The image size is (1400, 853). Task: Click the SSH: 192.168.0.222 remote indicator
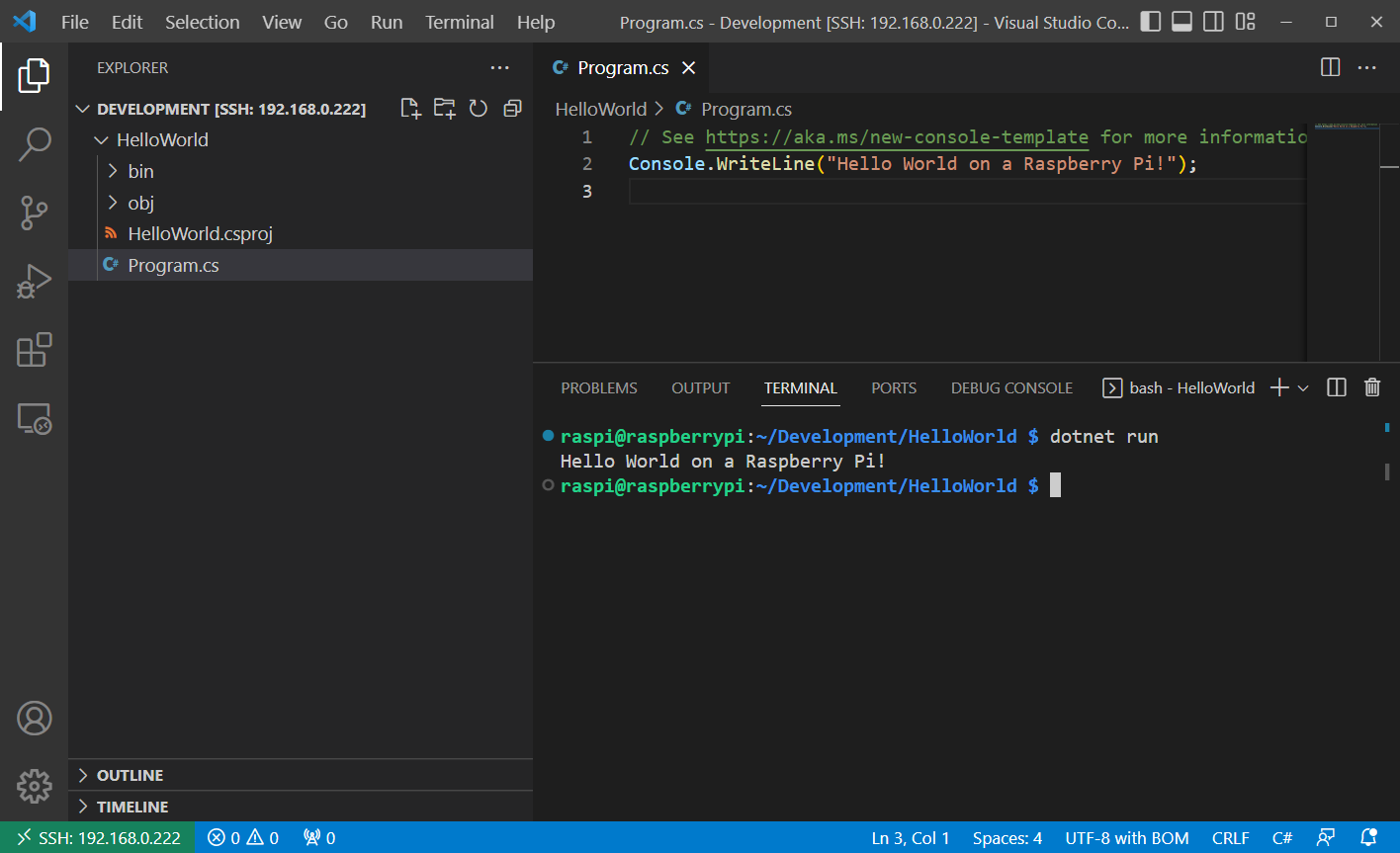click(98, 838)
